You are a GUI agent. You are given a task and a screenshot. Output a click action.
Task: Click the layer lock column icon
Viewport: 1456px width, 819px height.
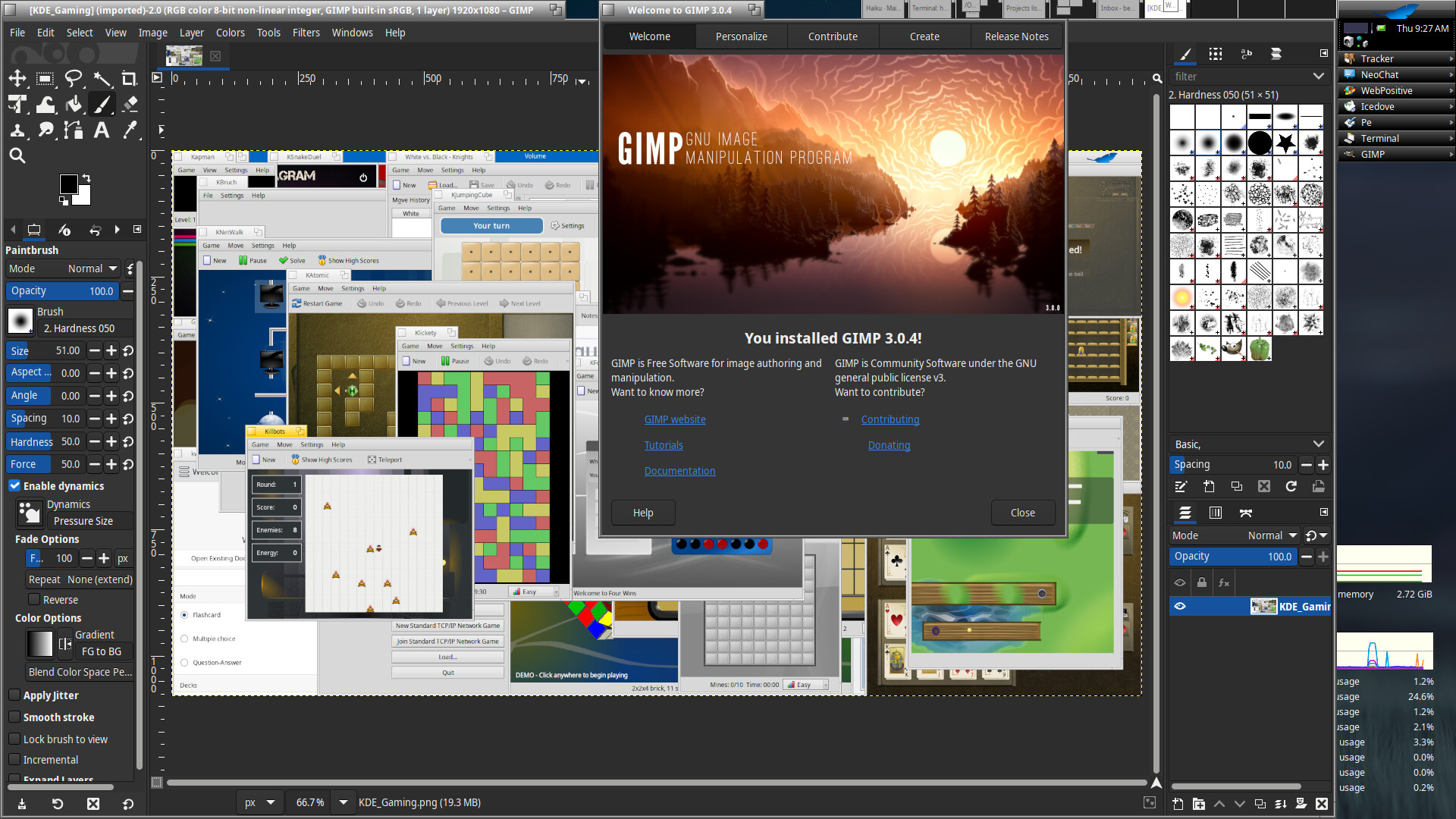(1202, 582)
